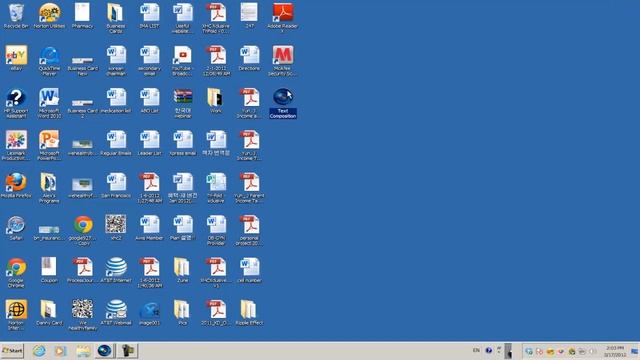This screenshot has height=360, width=640.
Task: Select the cell number Word document
Action: click(249, 271)
